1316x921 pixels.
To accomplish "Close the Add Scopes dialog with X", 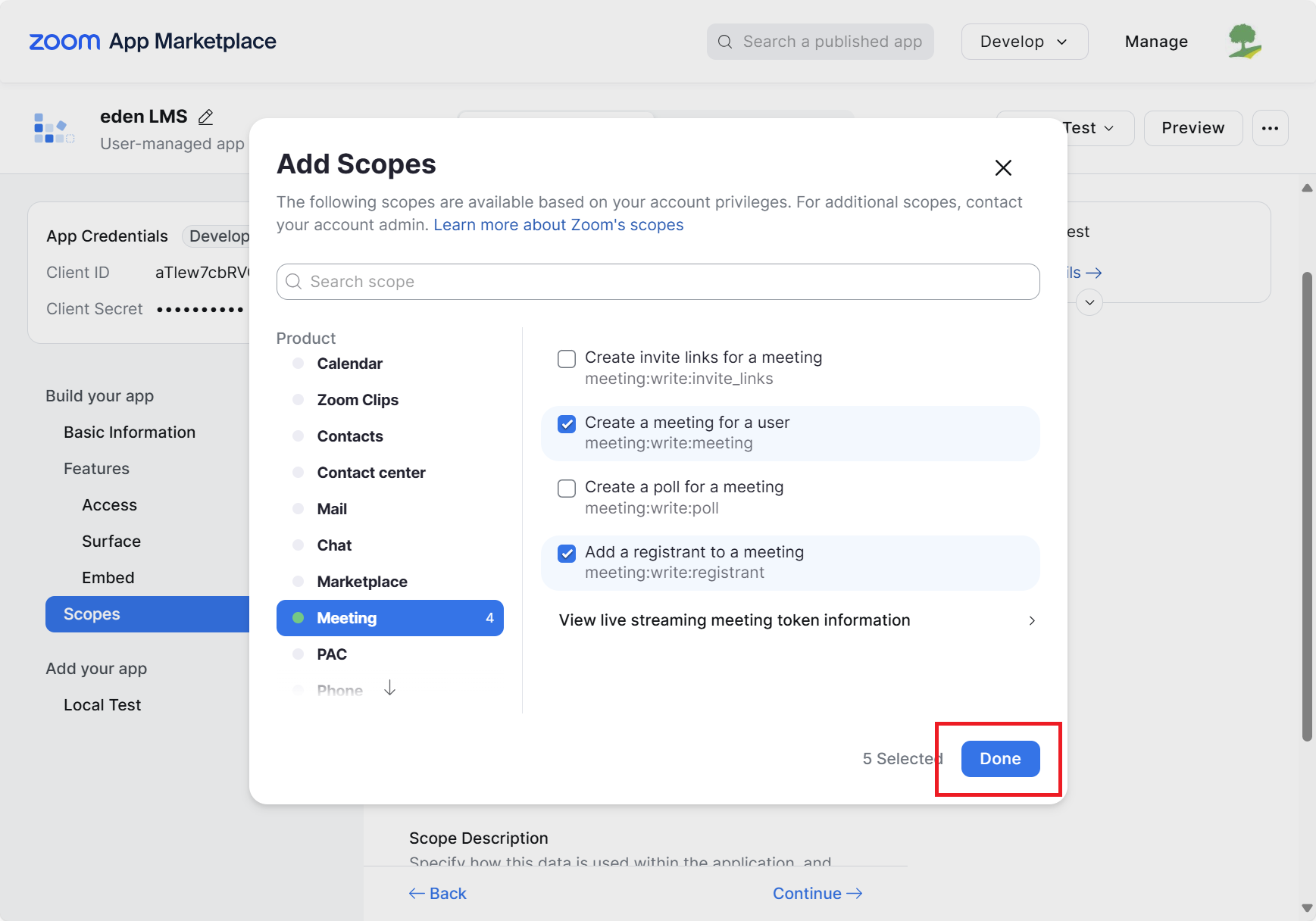I will click(x=1003, y=167).
